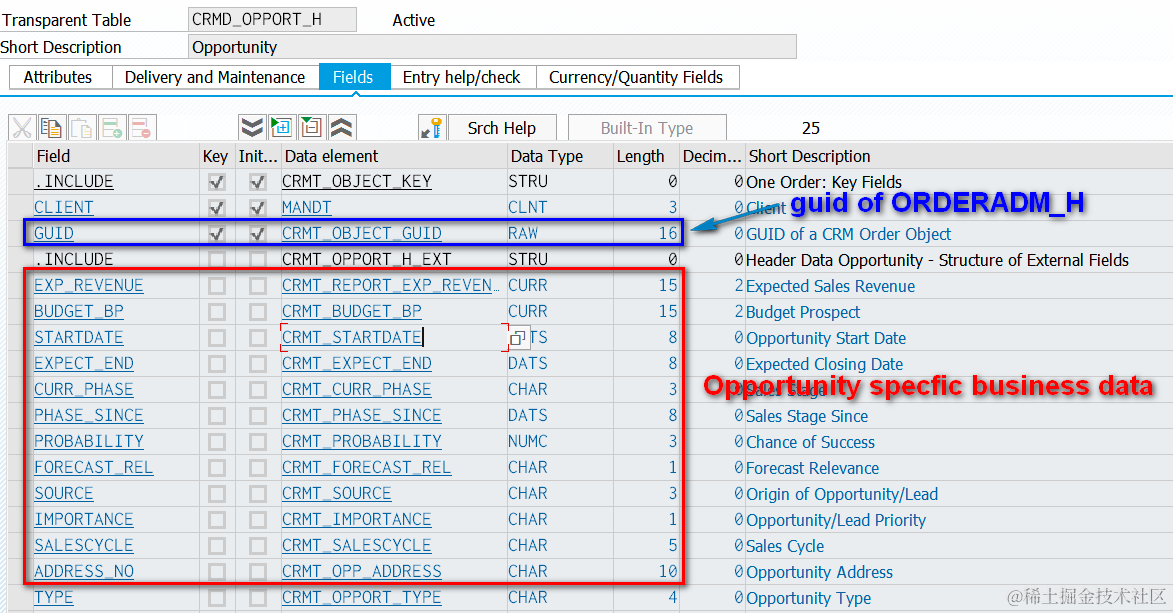Check Initial values box for BUDGET_BP
Image resolution: width=1173 pixels, height=613 pixels.
pyautogui.click(x=257, y=312)
